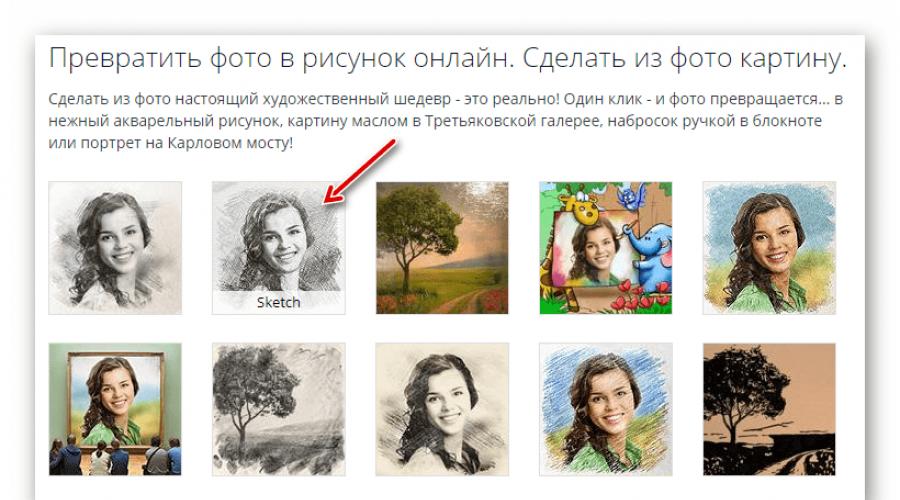This screenshot has width=900, height=500.
Task: Click the description paragraph about художественный шедевр
Action: [445, 121]
